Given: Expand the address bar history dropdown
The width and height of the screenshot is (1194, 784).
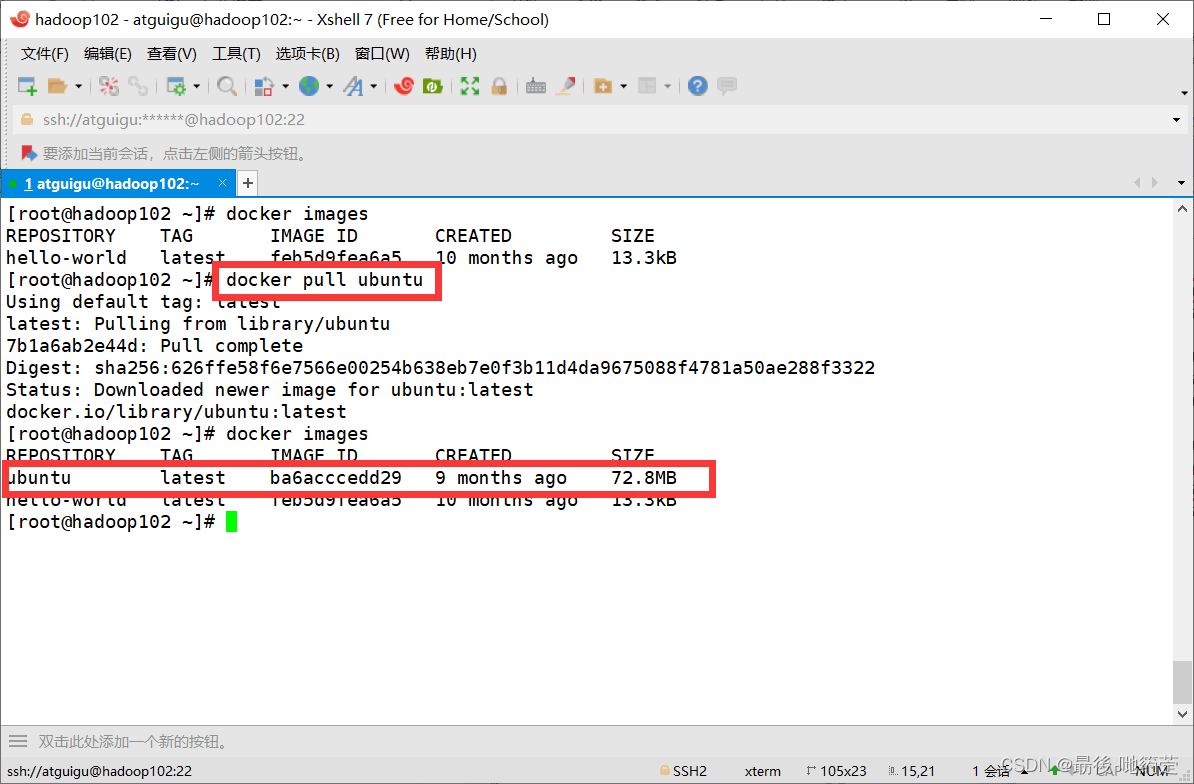Looking at the screenshot, I should [x=1176, y=120].
